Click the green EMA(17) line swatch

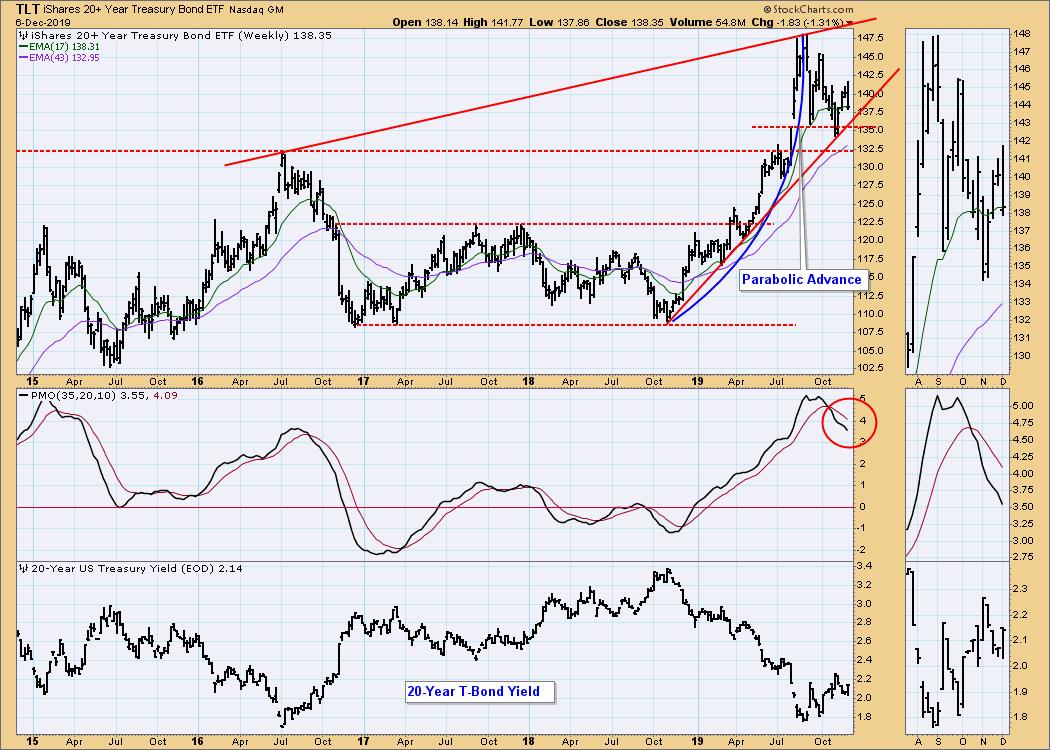23,47
